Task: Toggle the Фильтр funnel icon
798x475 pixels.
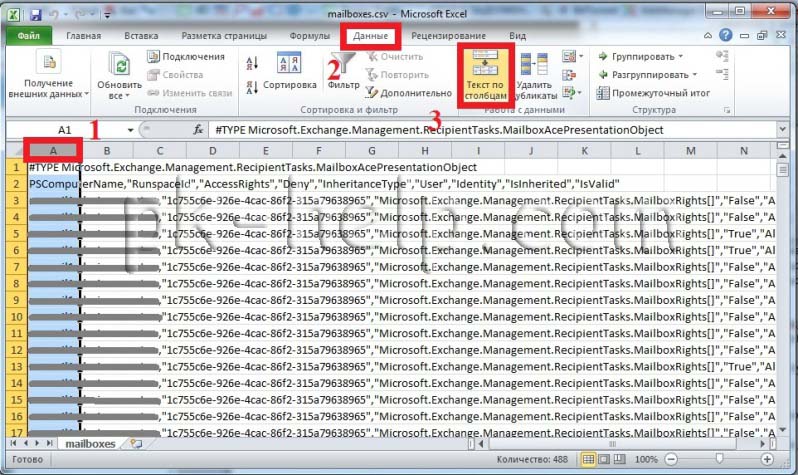Action: tap(343, 63)
